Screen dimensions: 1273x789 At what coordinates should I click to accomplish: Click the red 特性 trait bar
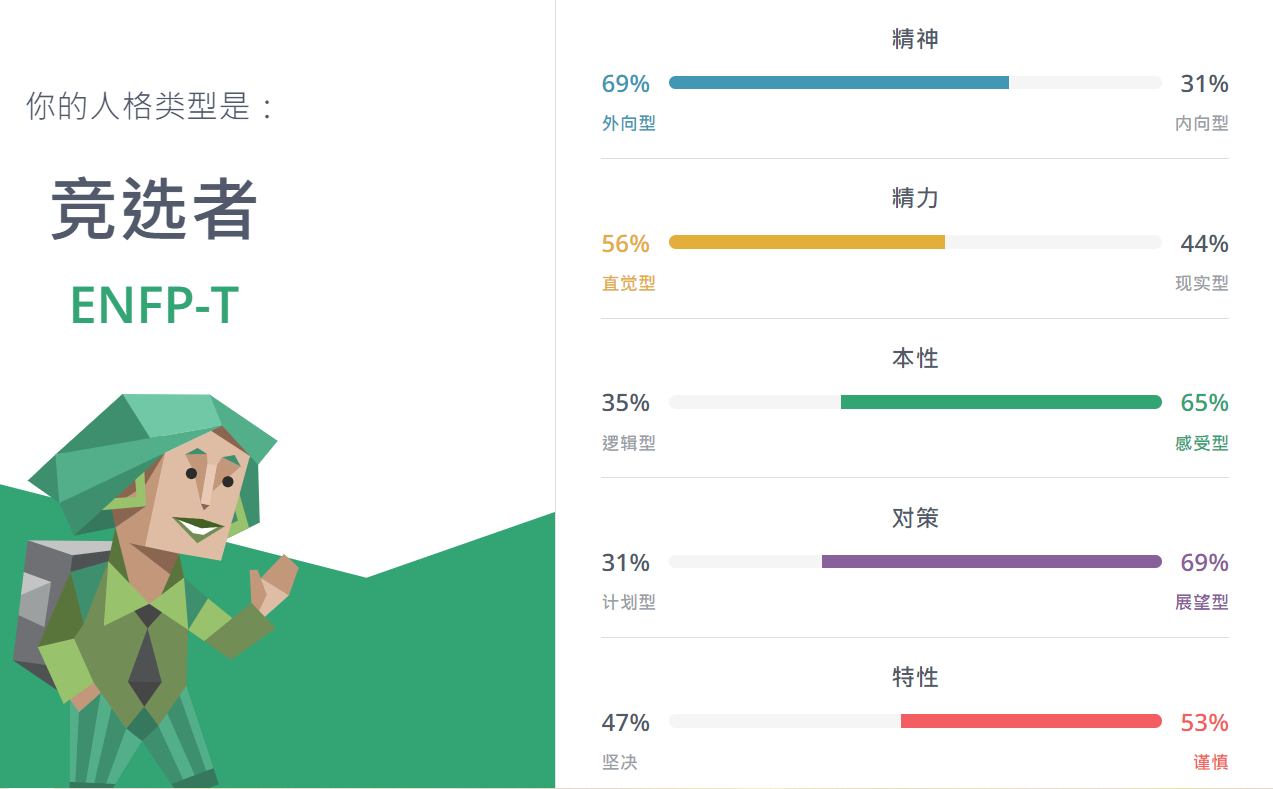(1030, 721)
